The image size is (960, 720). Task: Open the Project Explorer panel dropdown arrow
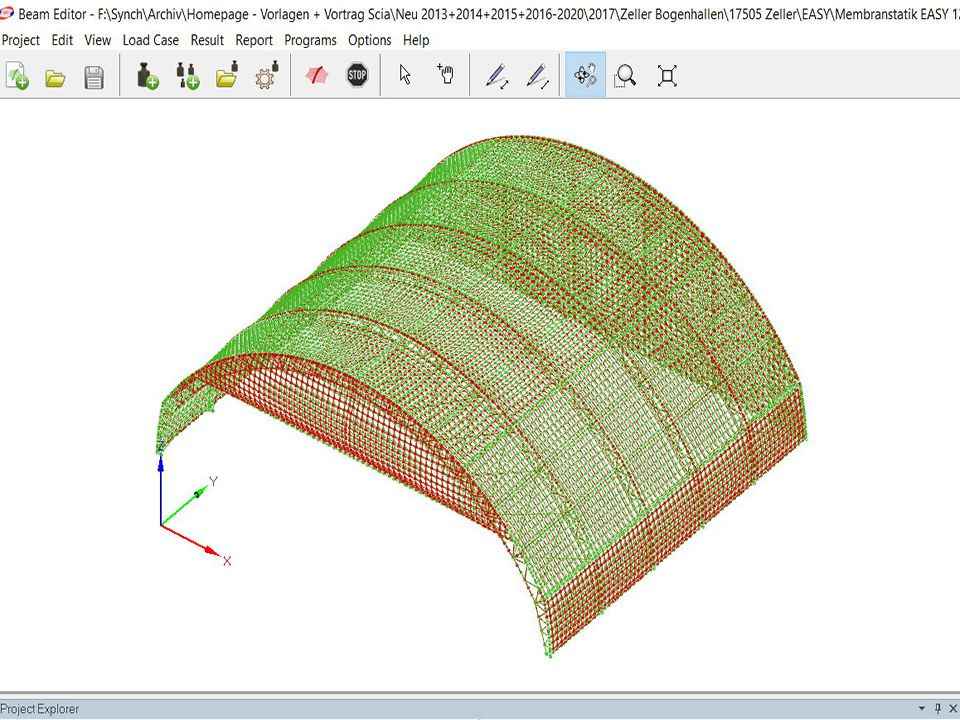pyautogui.click(x=920, y=710)
